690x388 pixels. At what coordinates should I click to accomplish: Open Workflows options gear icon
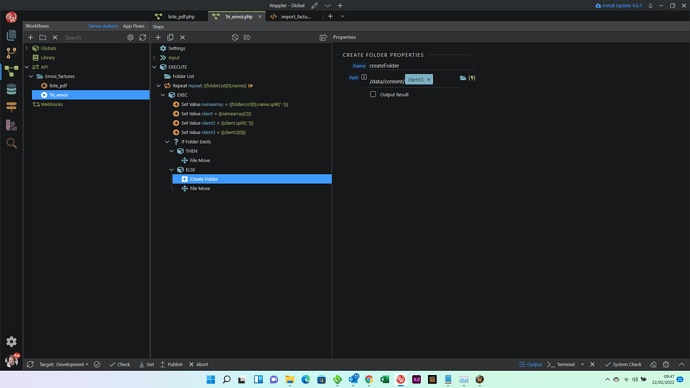tap(130, 37)
